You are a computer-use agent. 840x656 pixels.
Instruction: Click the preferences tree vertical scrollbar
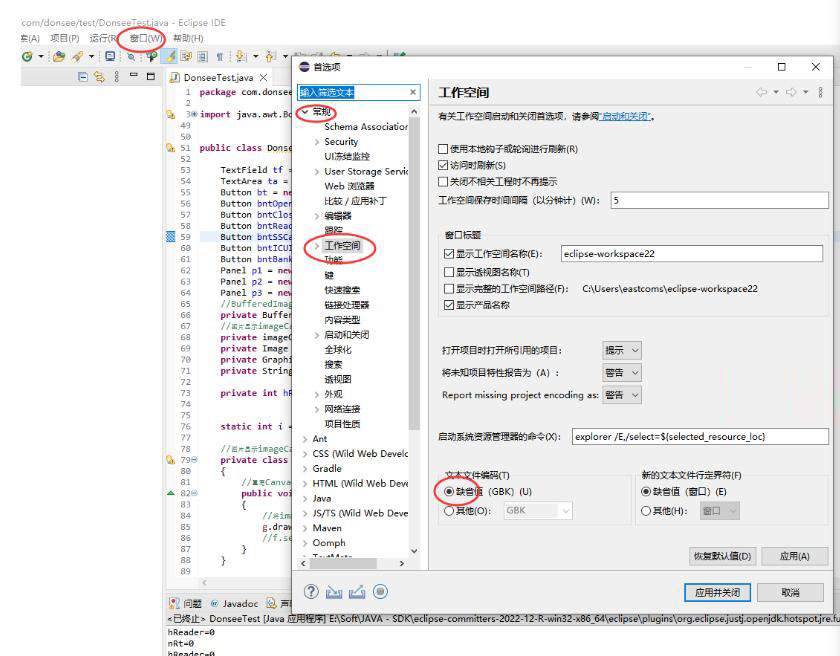[x=414, y=300]
